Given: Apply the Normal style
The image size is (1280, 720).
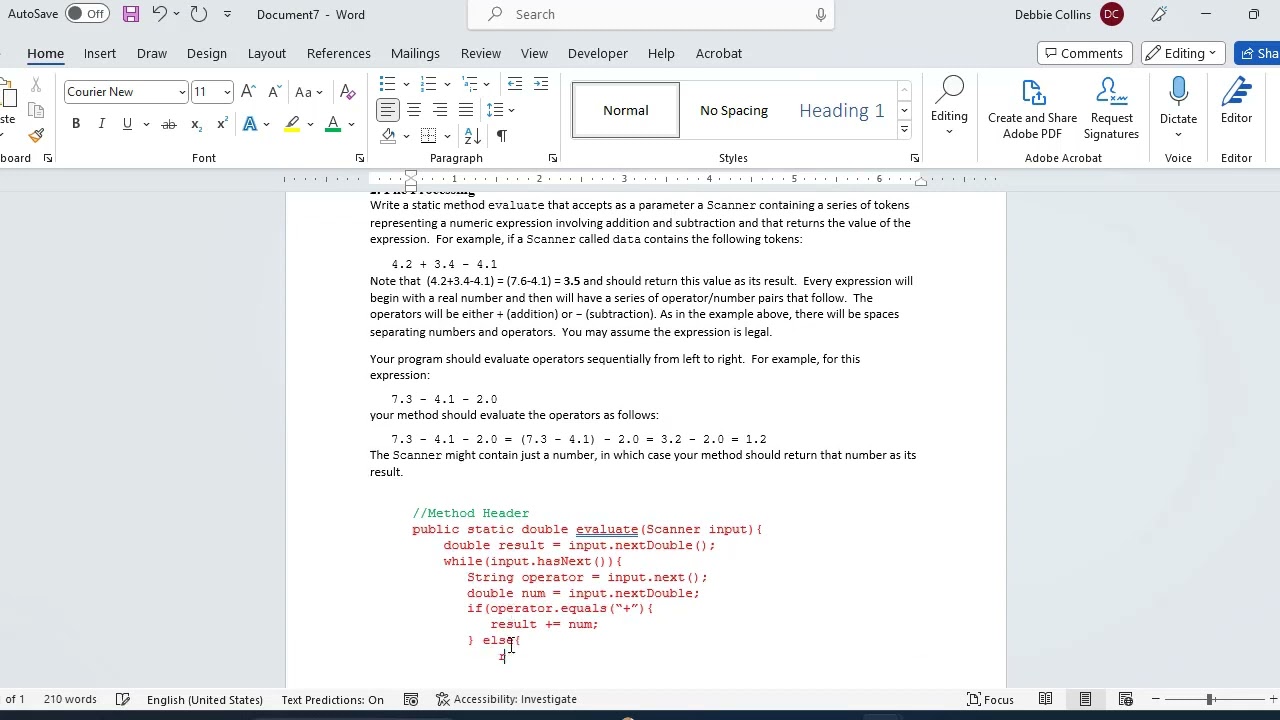Looking at the screenshot, I should pyautogui.click(x=626, y=110).
